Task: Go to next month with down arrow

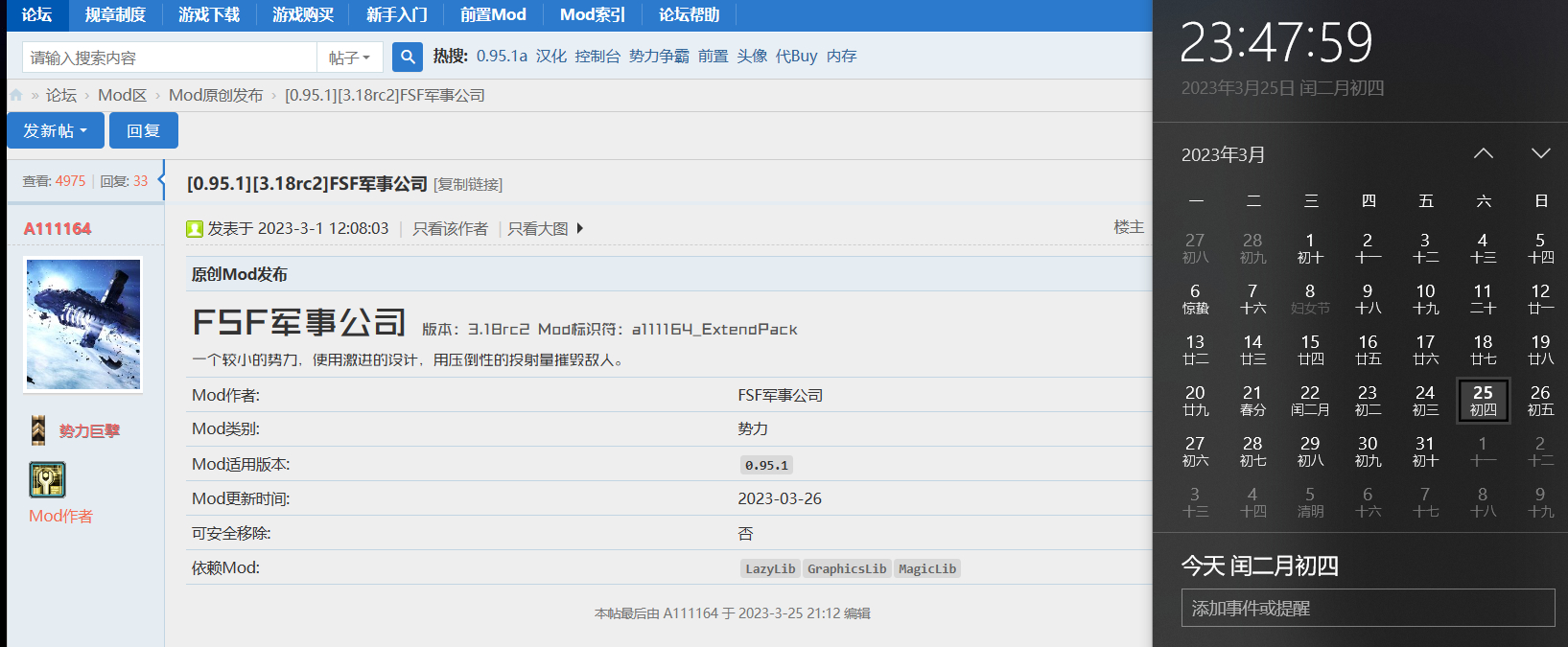Action: [1540, 154]
